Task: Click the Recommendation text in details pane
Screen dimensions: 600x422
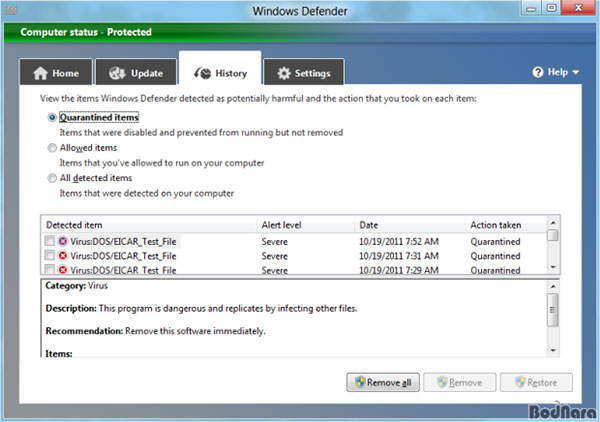Action: click(155, 331)
